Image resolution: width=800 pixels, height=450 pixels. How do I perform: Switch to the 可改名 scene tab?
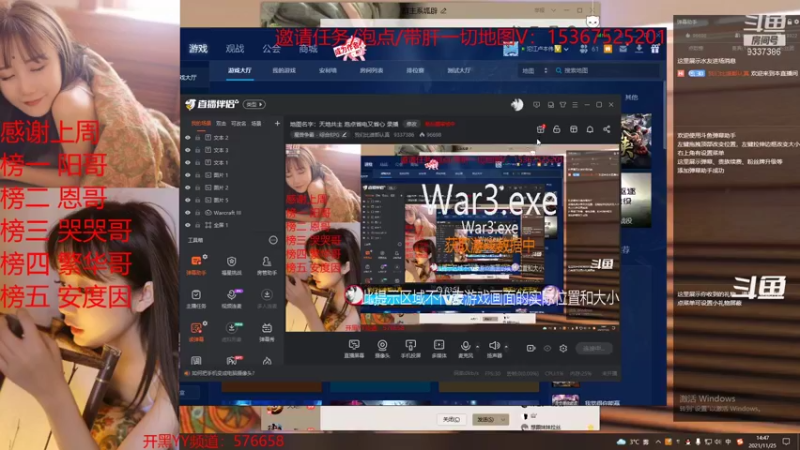[x=238, y=123]
